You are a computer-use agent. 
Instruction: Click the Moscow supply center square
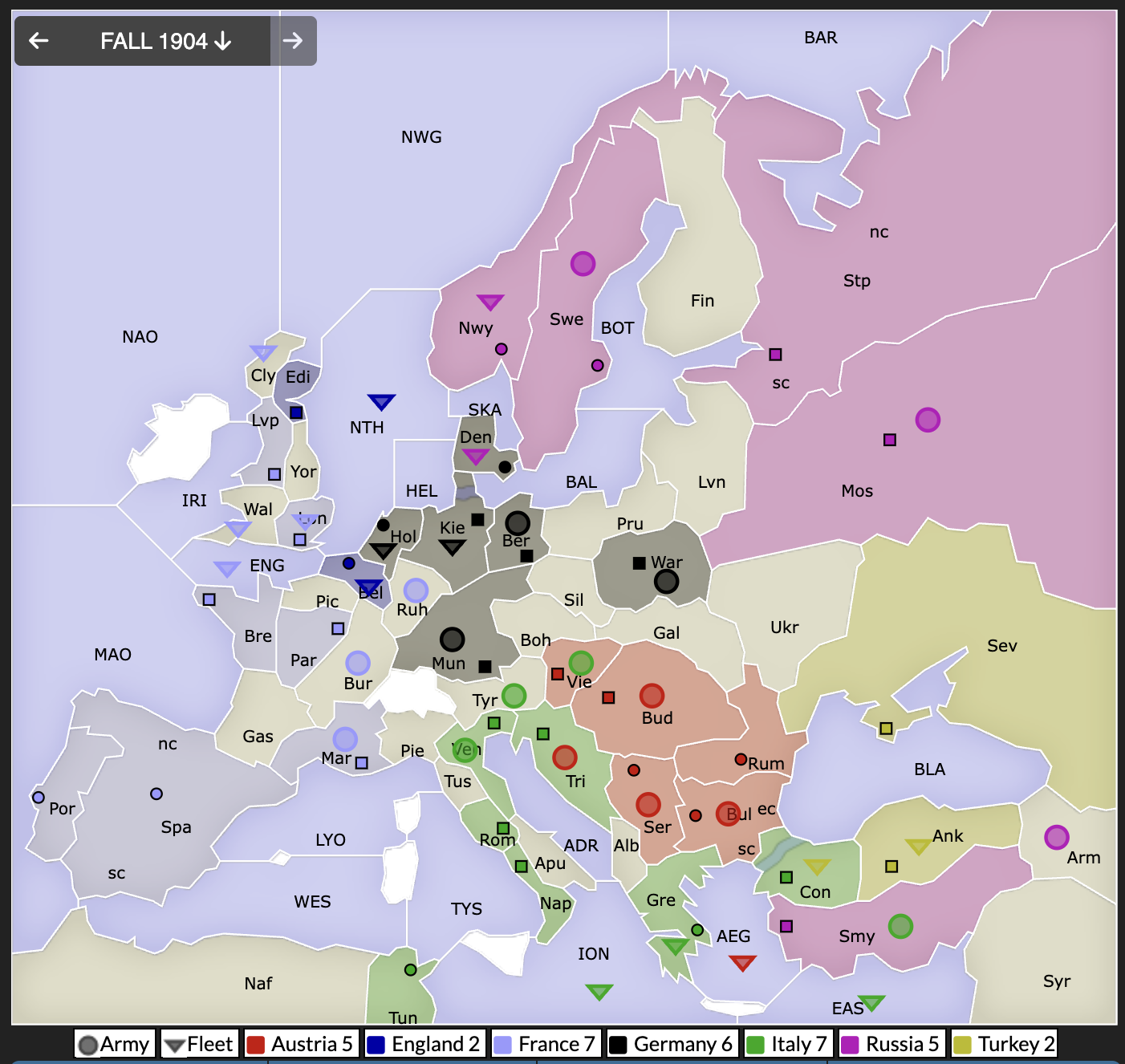point(889,440)
